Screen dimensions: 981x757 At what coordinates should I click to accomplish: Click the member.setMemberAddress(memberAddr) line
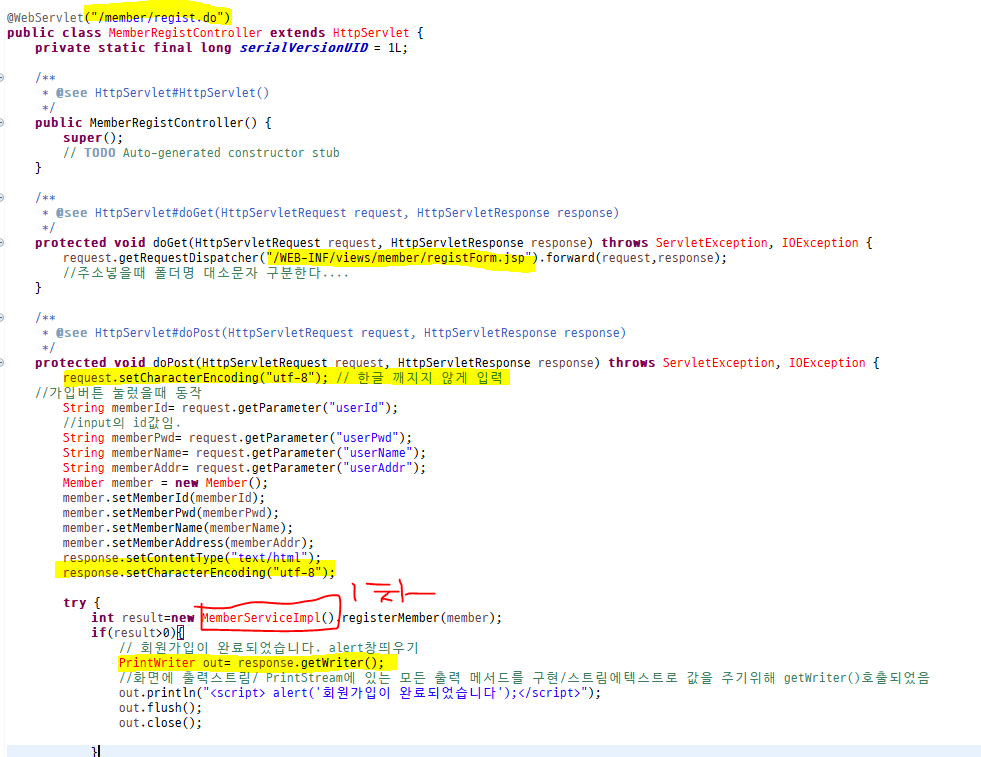click(x=188, y=543)
